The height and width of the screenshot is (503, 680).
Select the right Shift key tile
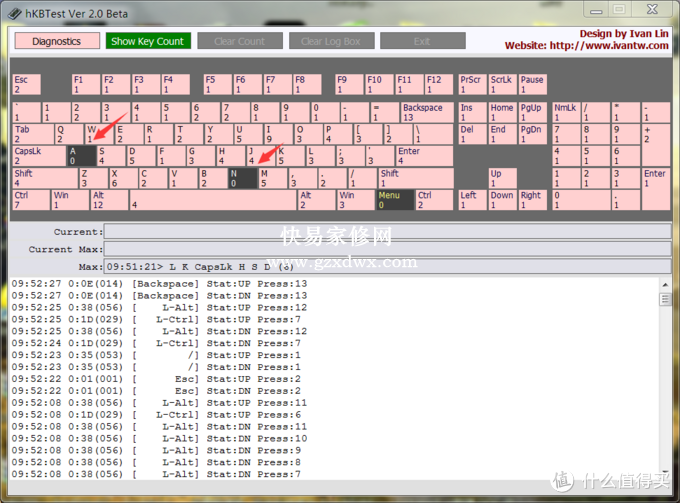tap(416, 178)
